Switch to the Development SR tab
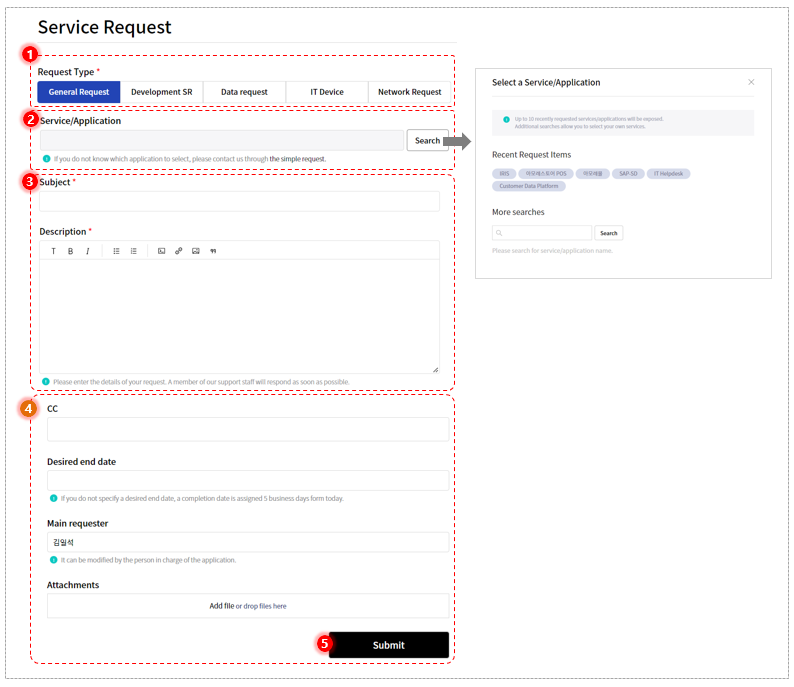 coord(162,92)
